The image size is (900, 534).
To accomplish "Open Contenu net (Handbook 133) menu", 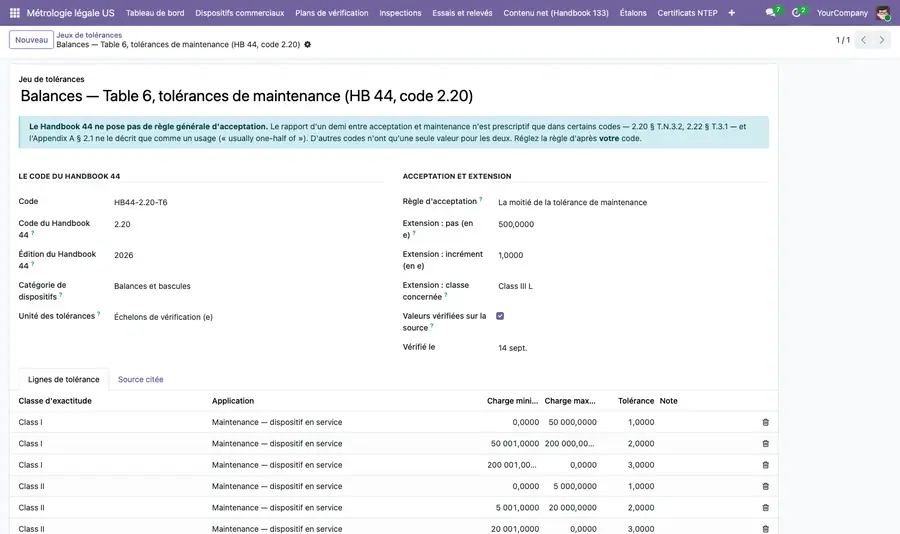I will tap(556, 13).
